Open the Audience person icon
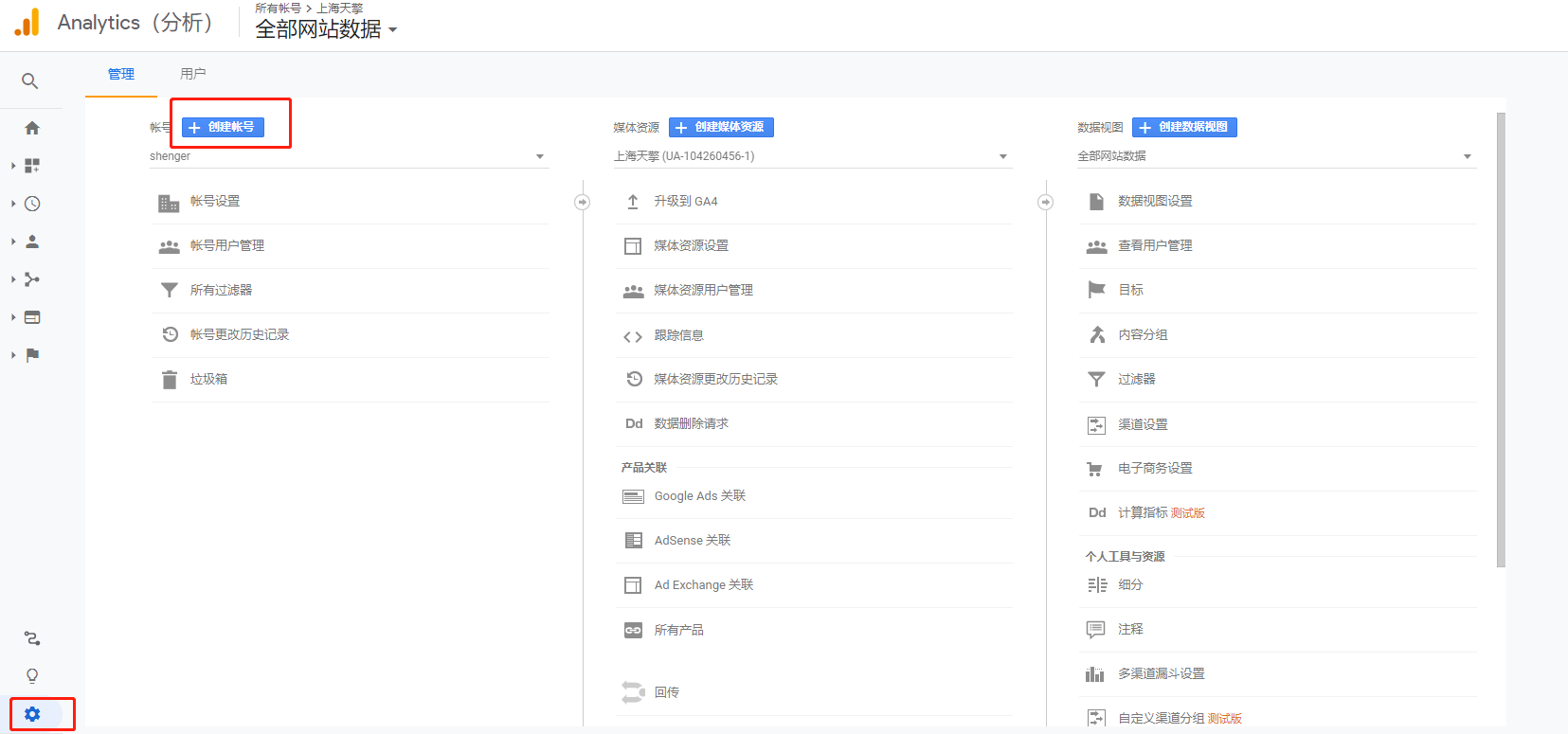This screenshot has width=1568, height=734. coord(32,242)
